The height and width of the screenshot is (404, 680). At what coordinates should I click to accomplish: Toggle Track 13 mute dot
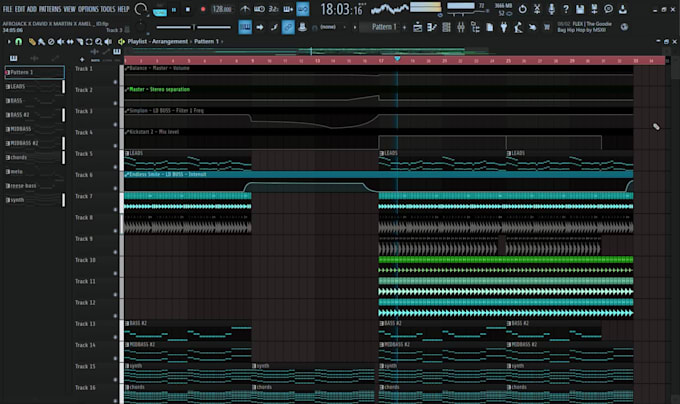[115, 337]
